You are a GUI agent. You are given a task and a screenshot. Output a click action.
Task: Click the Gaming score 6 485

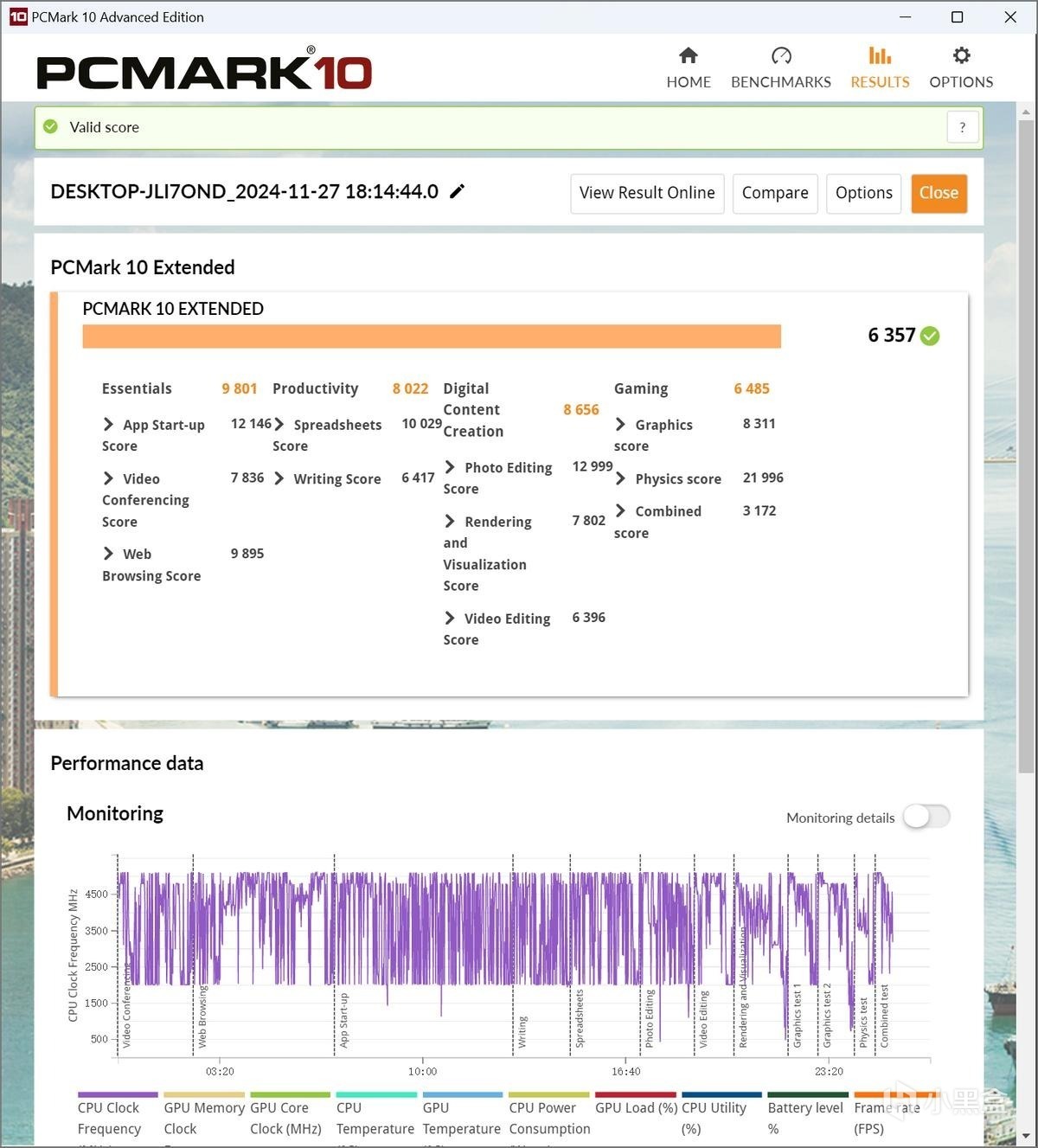pos(752,388)
